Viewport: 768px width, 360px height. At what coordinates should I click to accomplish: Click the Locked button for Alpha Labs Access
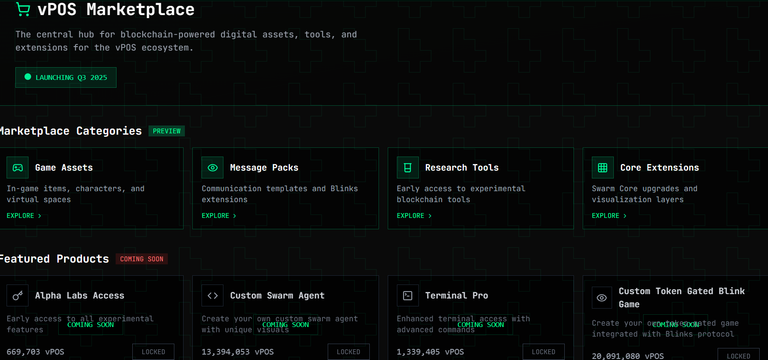153,352
